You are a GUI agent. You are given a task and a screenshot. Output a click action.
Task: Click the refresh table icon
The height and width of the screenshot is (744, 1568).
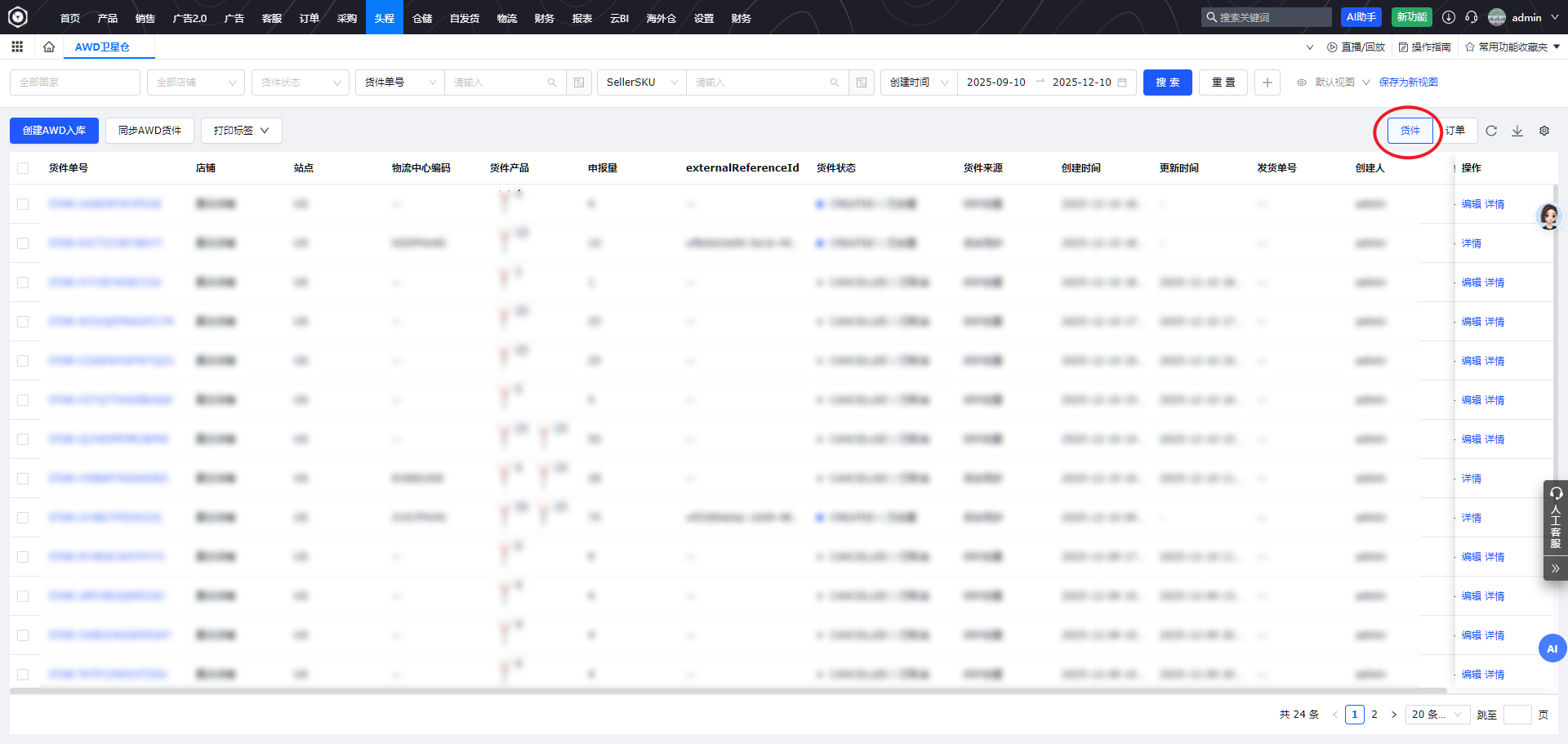[x=1491, y=131]
